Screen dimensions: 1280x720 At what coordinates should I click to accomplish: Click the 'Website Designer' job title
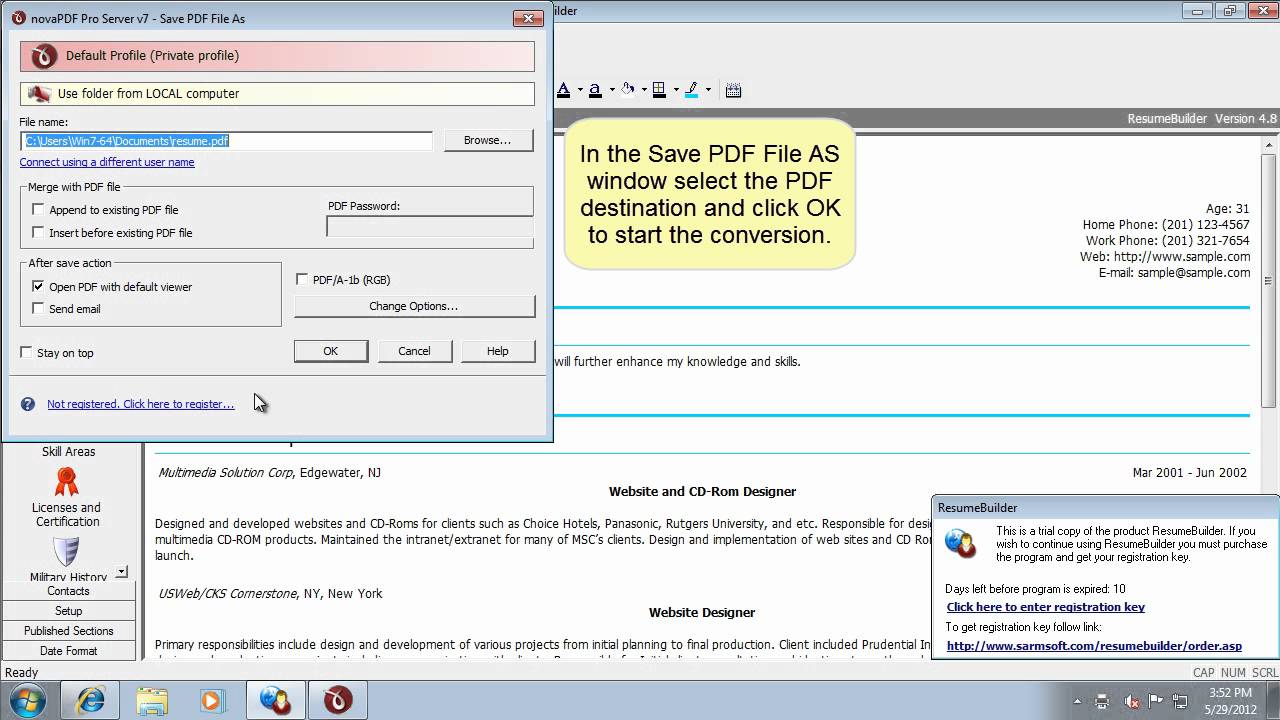702,613
